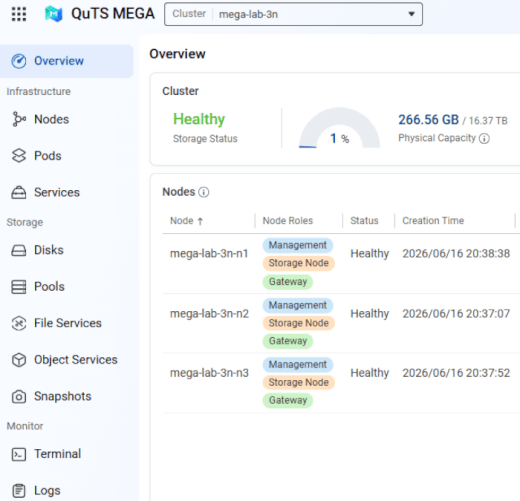This screenshot has height=501, width=520.
Task: Click Healthy status of mega-lab-3n-n1
Action: 370,254
